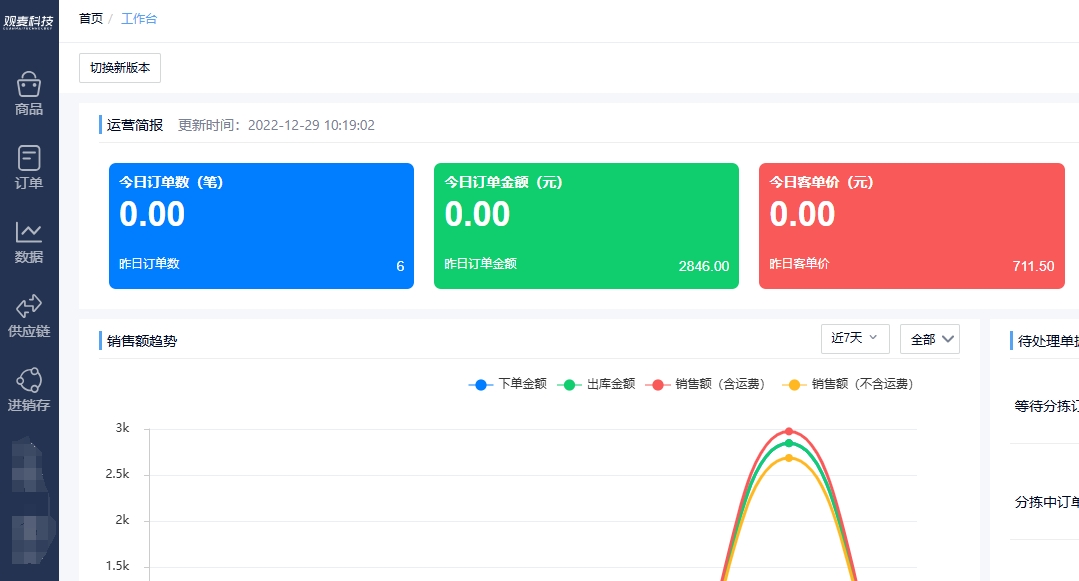Click 切换新版本 button

(x=120, y=67)
